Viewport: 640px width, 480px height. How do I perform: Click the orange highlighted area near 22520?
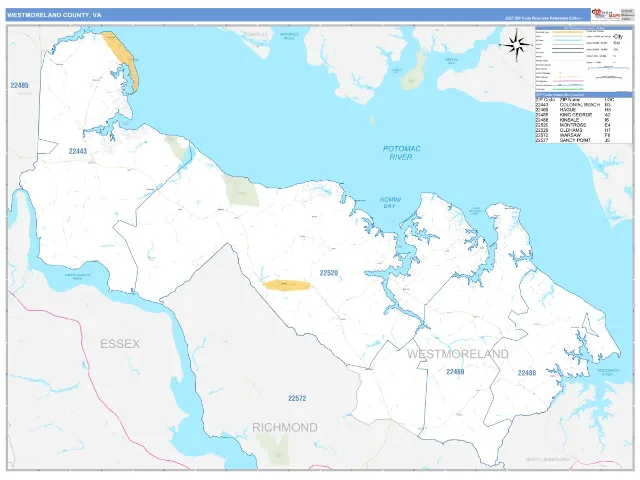click(x=286, y=285)
